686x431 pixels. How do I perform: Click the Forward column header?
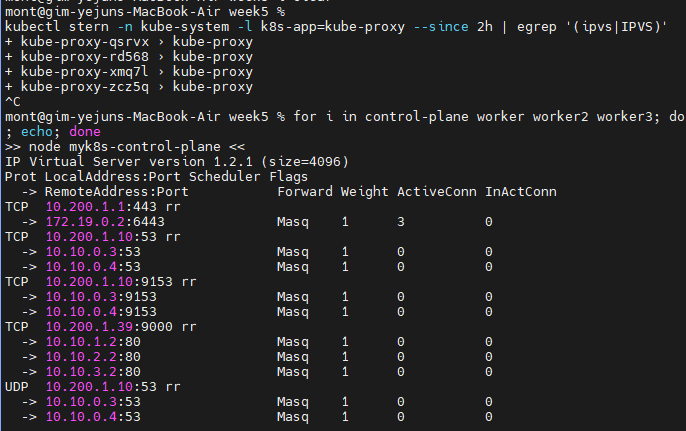pyautogui.click(x=305, y=191)
